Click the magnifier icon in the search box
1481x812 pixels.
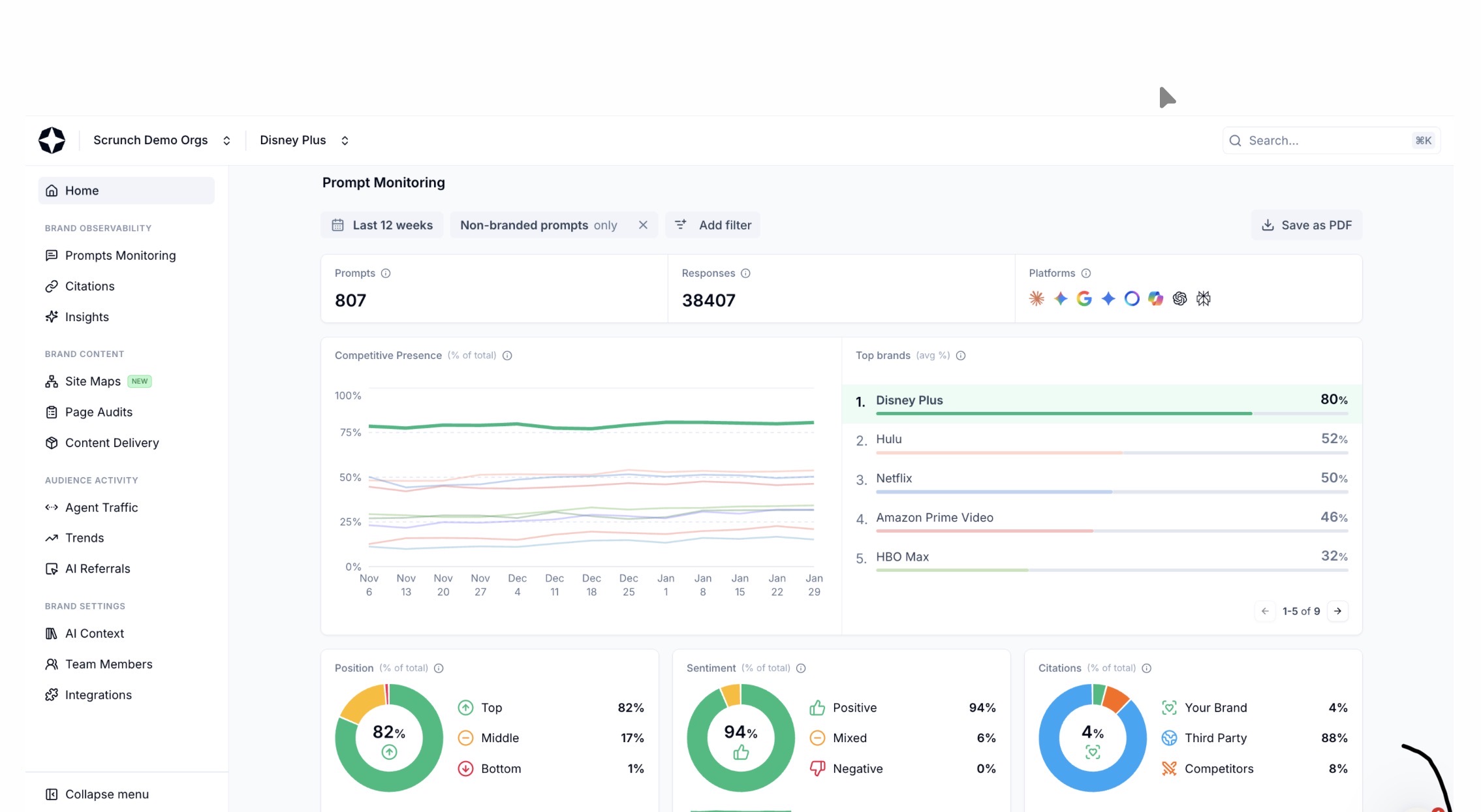click(x=1235, y=140)
